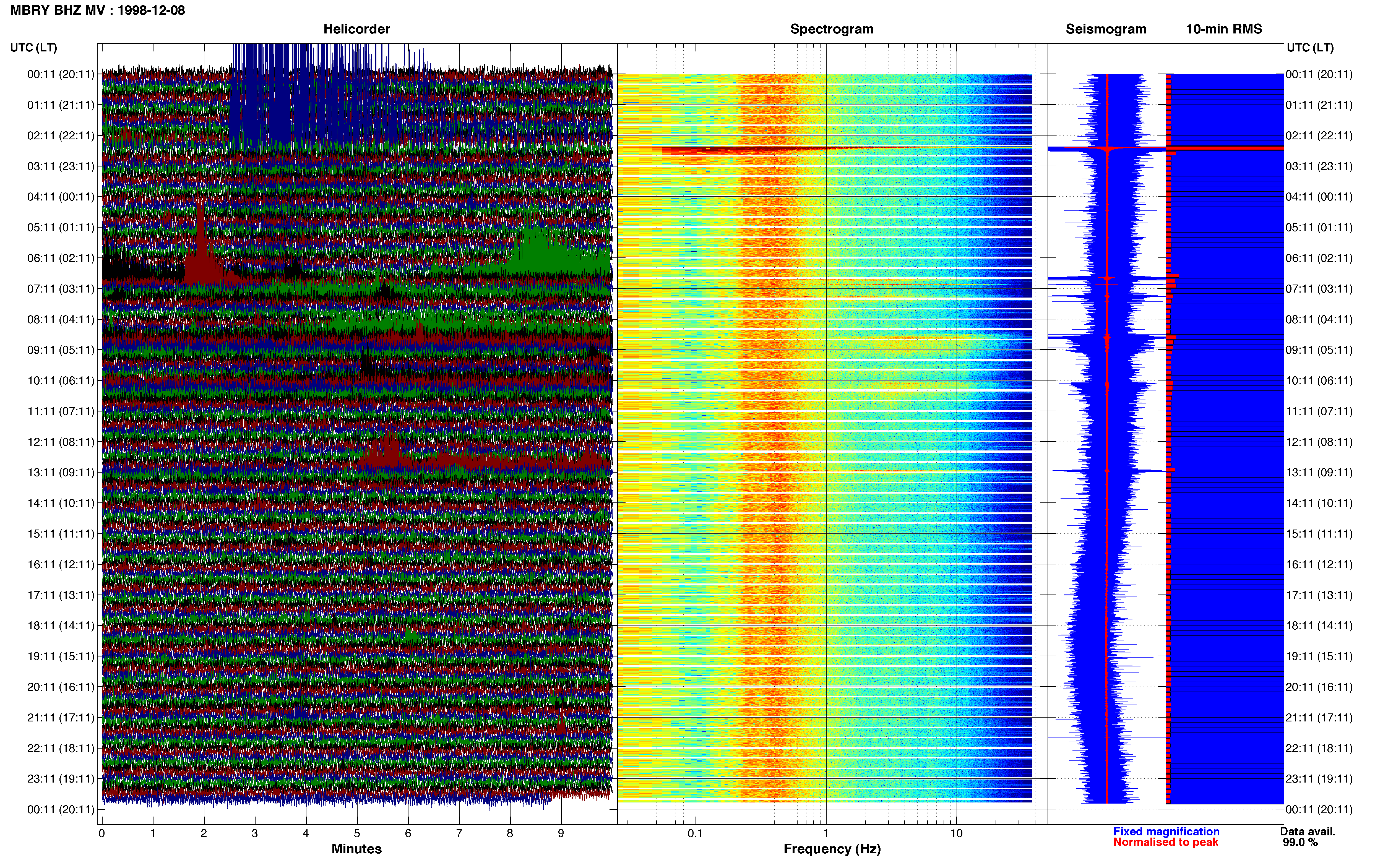Click the UTC (LT) label beside the Helicorder
1388x868 pixels.
[x=34, y=48]
